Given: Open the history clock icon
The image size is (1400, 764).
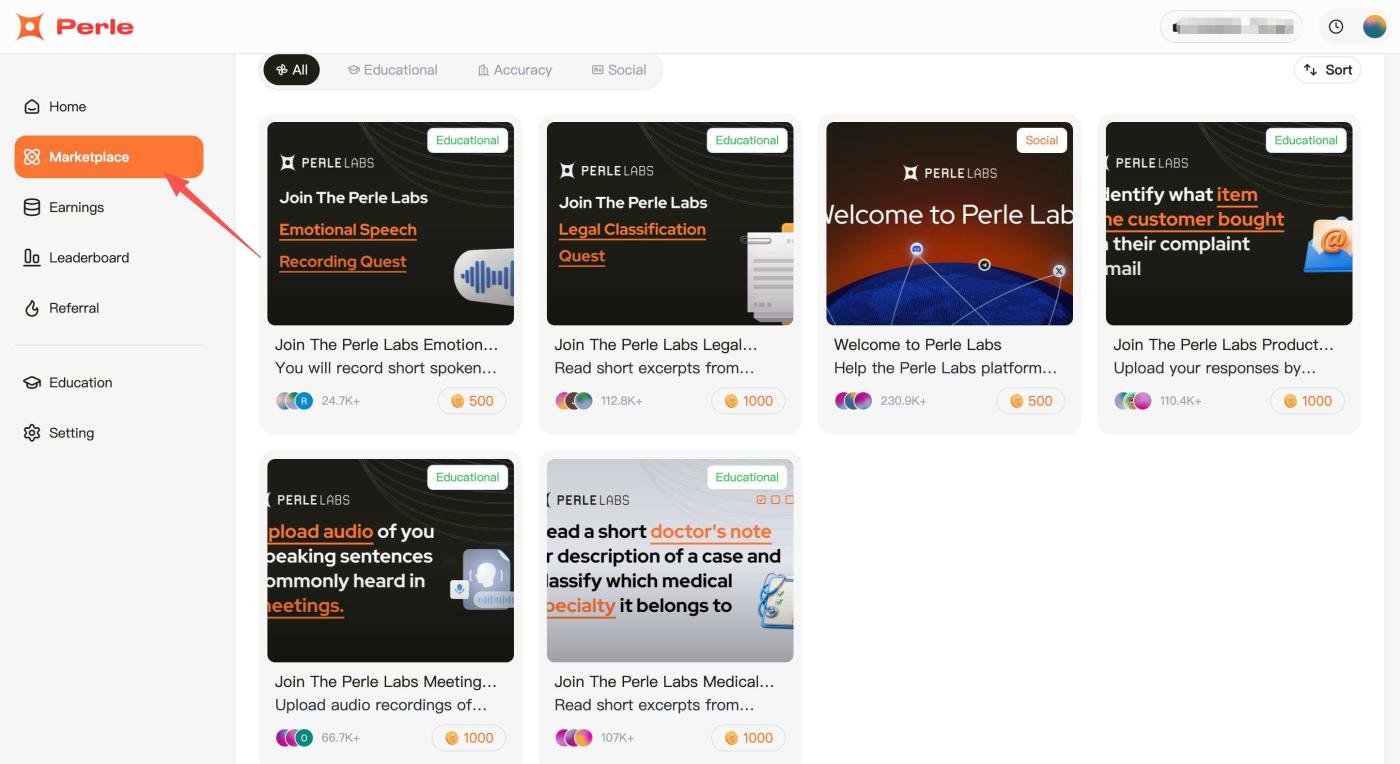Looking at the screenshot, I should (1336, 27).
